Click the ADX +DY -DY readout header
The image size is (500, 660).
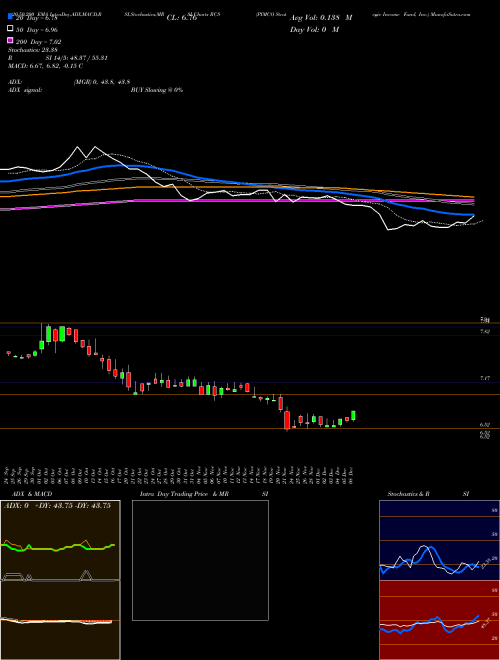tap(57, 506)
